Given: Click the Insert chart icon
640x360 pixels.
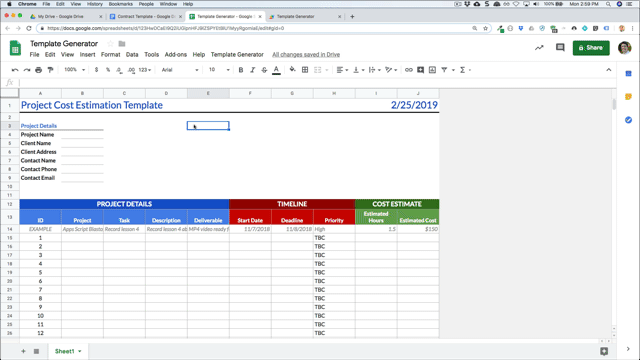Looking at the screenshot, I should click(x=432, y=70).
